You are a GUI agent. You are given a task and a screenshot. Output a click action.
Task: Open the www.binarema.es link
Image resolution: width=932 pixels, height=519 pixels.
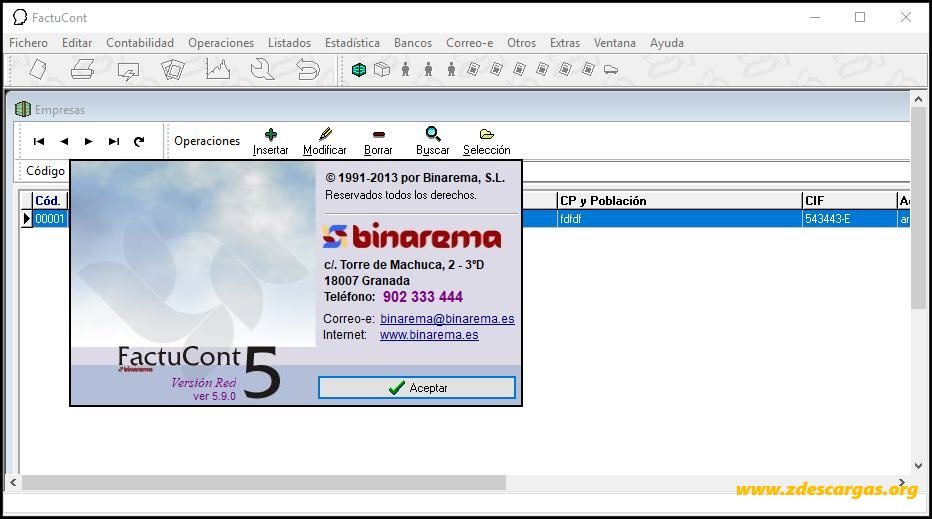[x=429, y=335]
